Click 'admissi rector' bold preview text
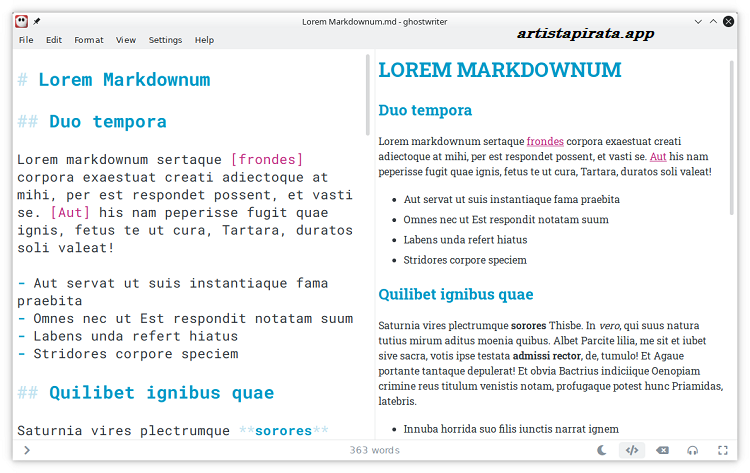 point(547,356)
